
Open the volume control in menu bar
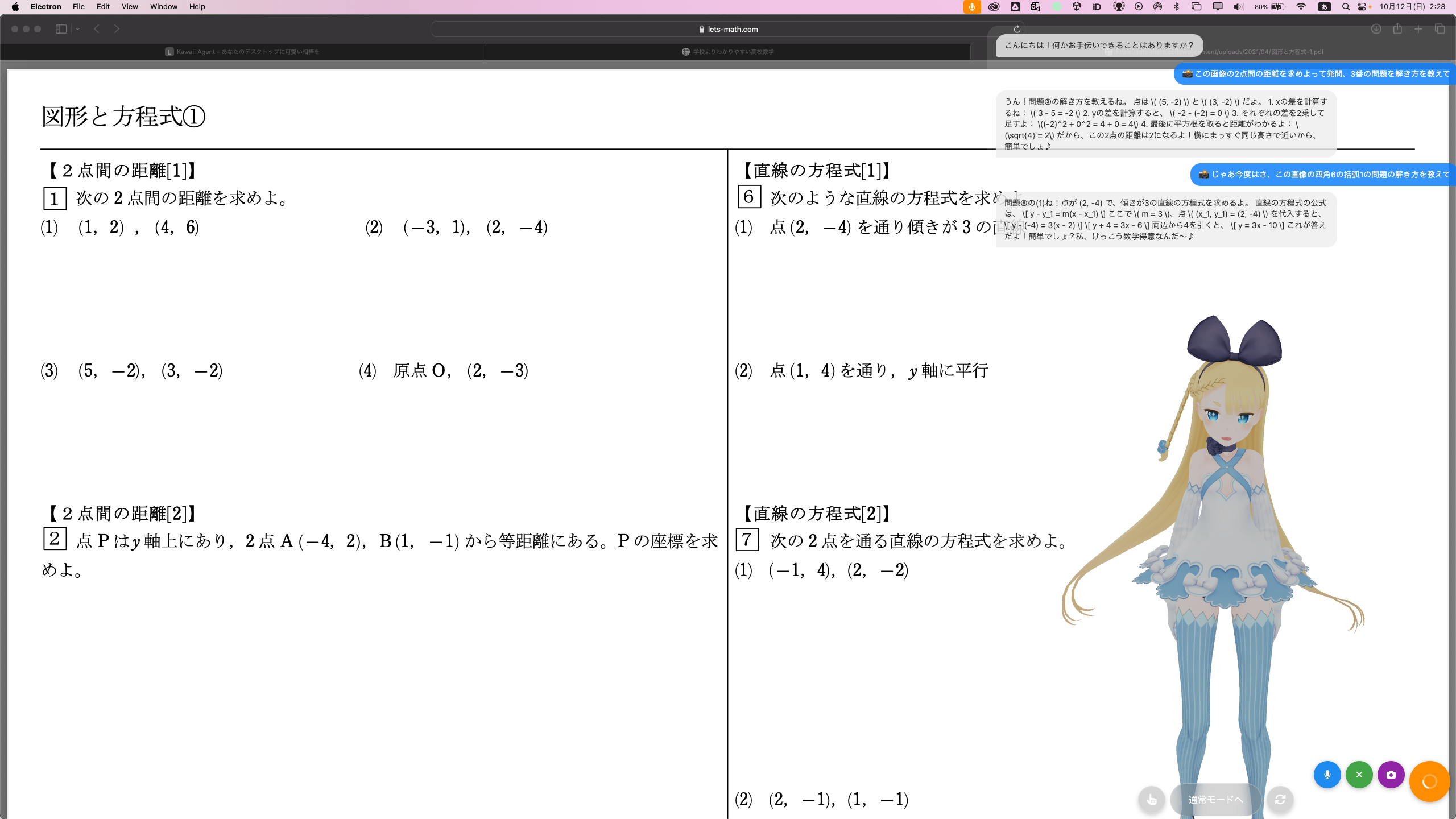(x=1238, y=7)
